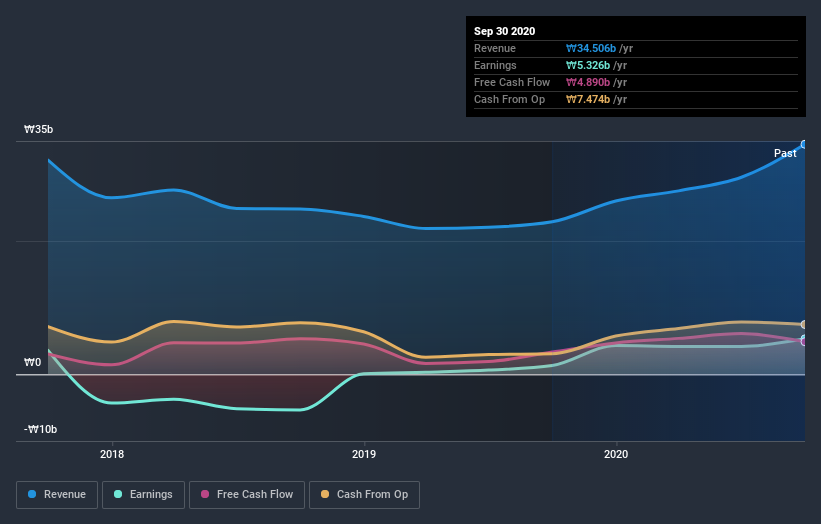Viewport: 821px width, 524px height.
Task: Click the ₩4.890b free cash flow value
Action: (587, 82)
